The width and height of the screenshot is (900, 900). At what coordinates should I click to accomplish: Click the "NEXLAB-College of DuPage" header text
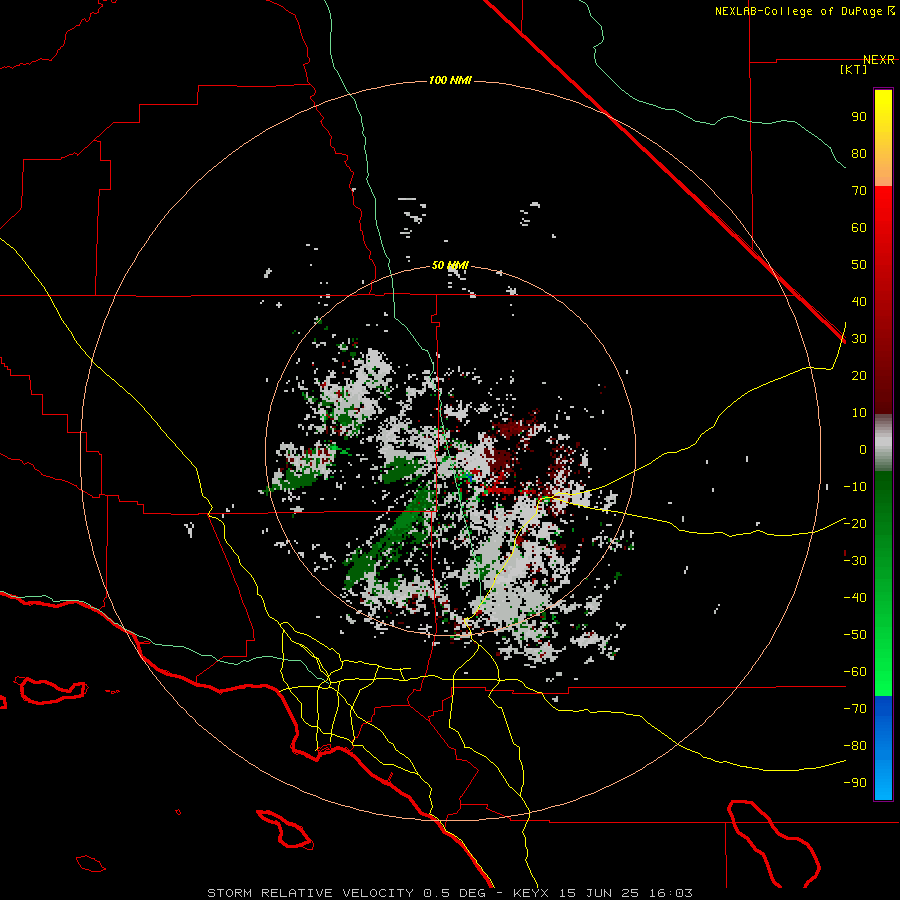800,11
